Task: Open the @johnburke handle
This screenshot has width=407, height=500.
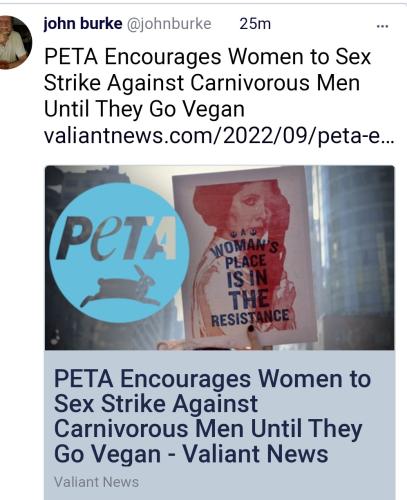Action: point(168,24)
